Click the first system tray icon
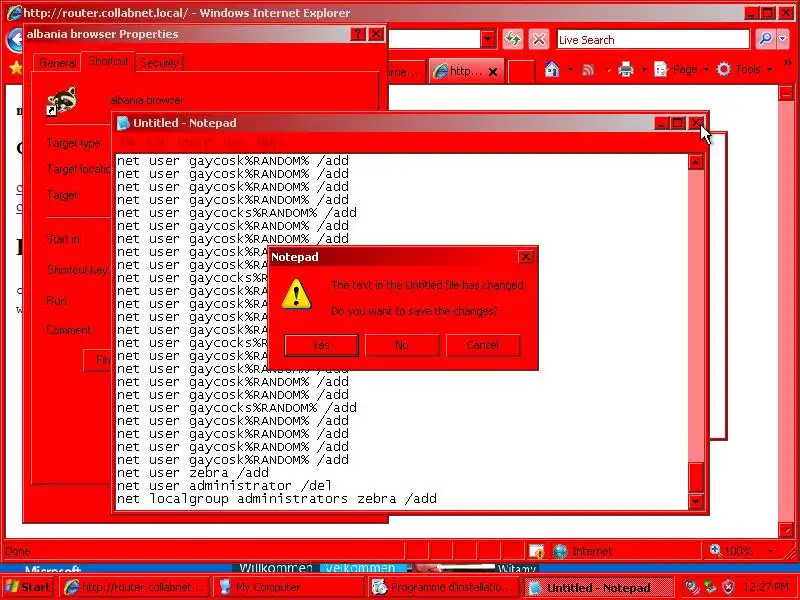The width and height of the screenshot is (800, 600). click(x=691, y=587)
